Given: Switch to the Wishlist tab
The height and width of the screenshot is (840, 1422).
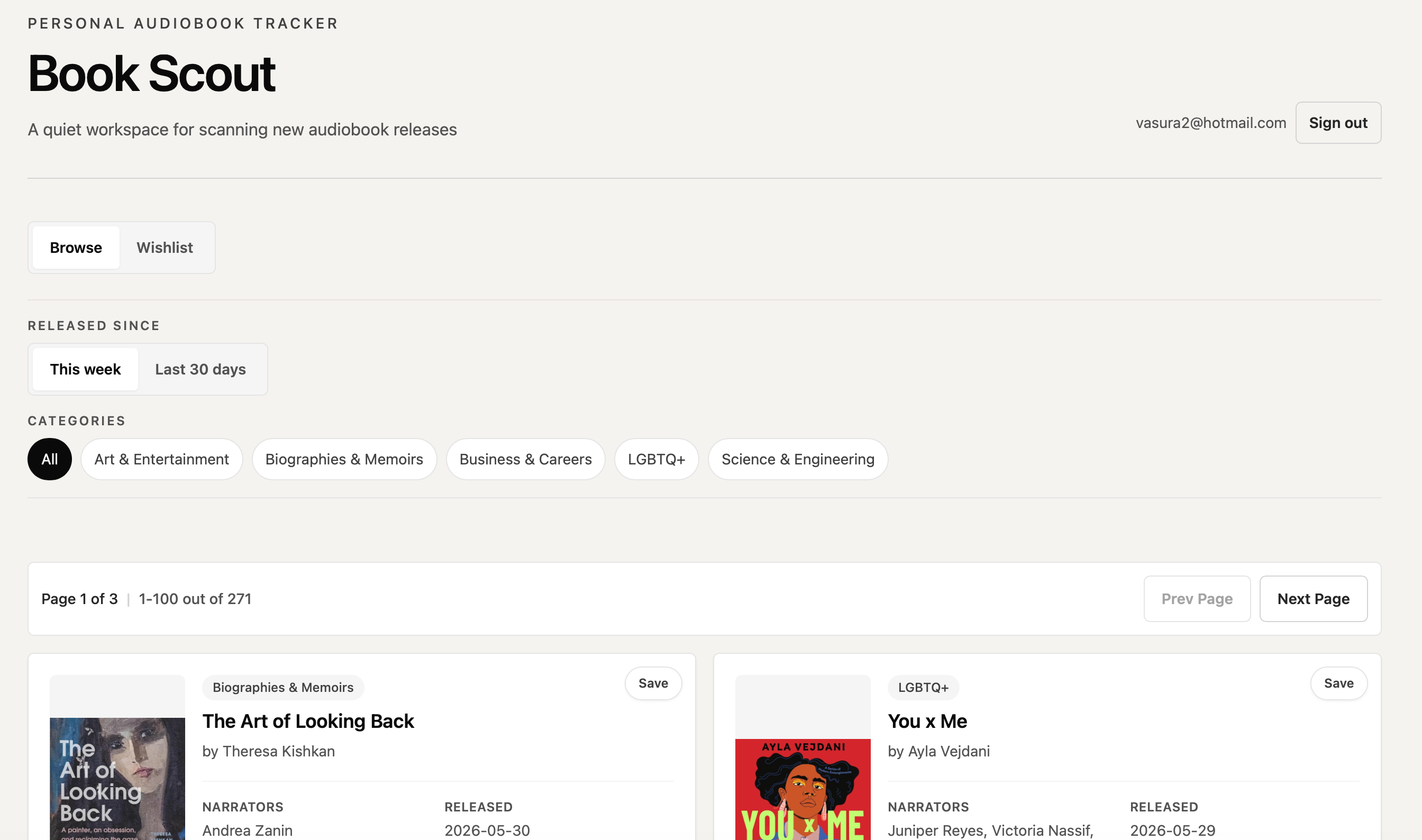Looking at the screenshot, I should tap(165, 248).
